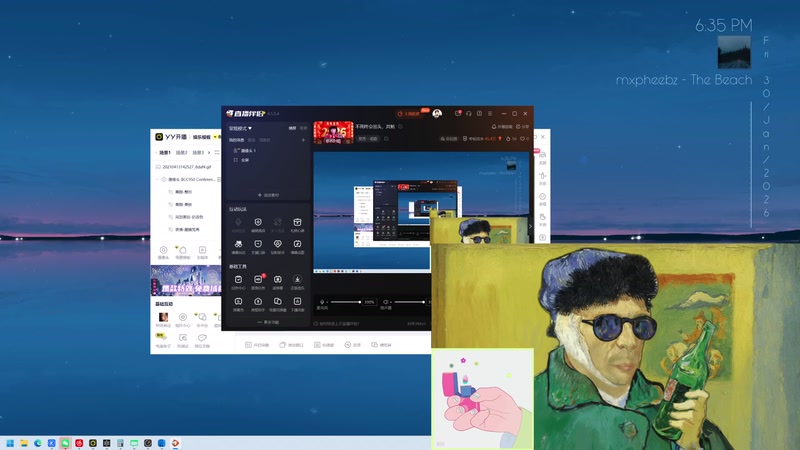The height and width of the screenshot is (450, 800).
Task: Switch to the portrait tab beside the landscape tab
Action: coord(304,128)
